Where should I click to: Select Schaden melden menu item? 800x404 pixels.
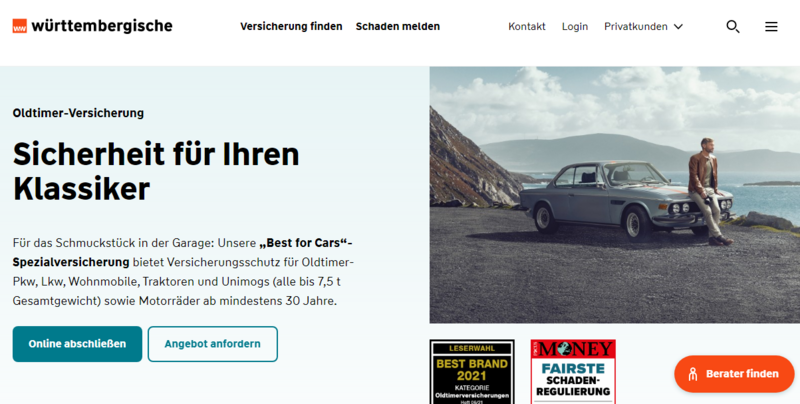click(397, 27)
